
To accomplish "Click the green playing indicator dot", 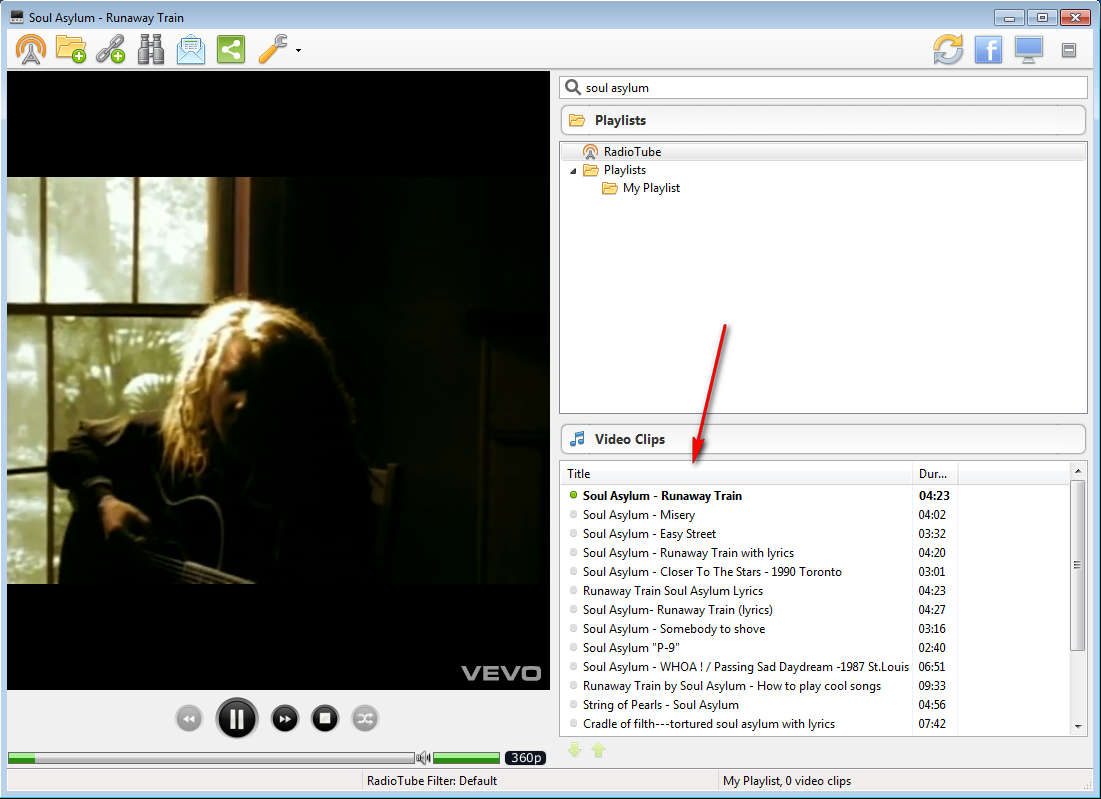I will tap(574, 495).
